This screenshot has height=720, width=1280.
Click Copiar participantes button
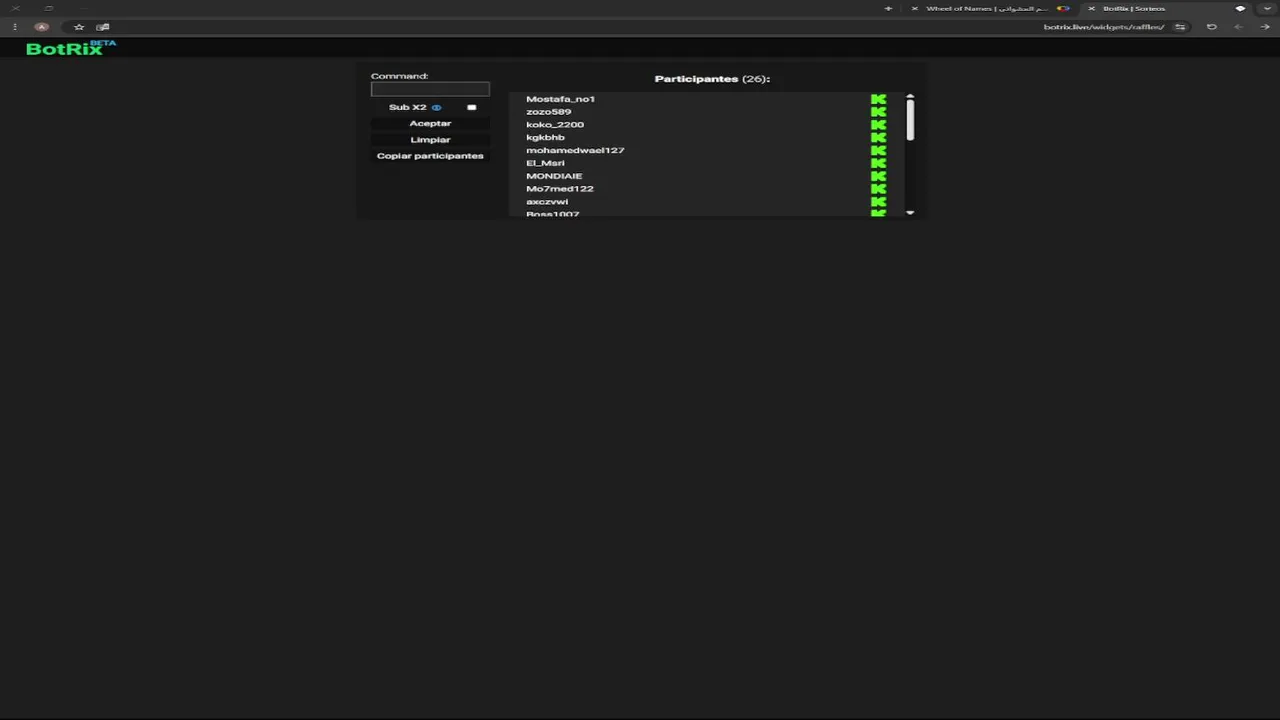430,156
